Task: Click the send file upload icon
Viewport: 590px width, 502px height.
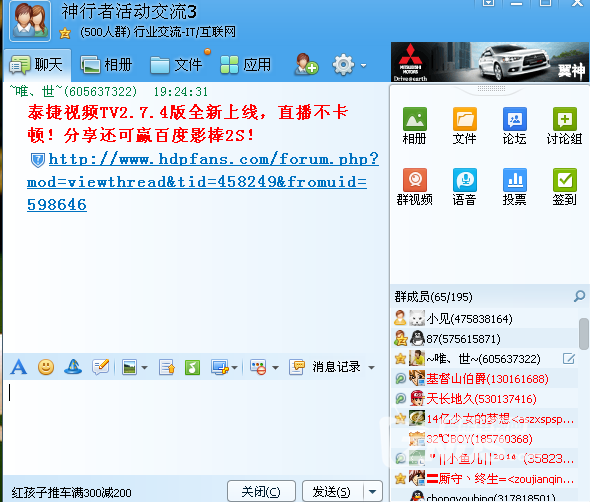Action: coord(167,367)
